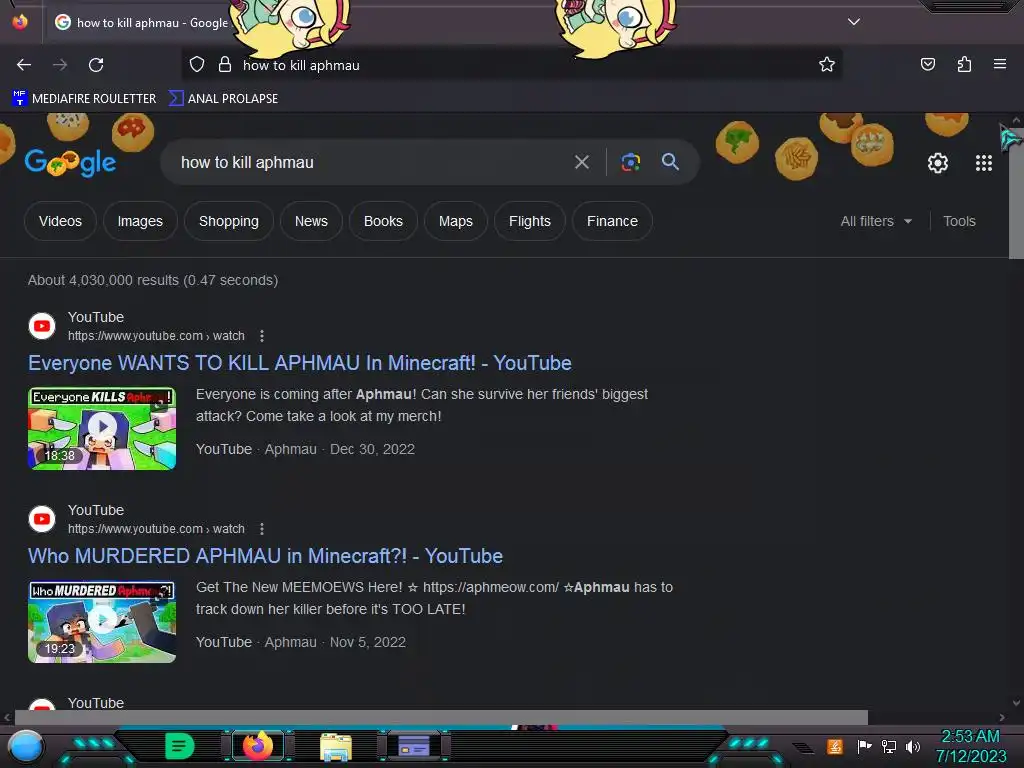Click YouTube favicon of second result
This screenshot has width=1024, height=768.
coord(42,519)
